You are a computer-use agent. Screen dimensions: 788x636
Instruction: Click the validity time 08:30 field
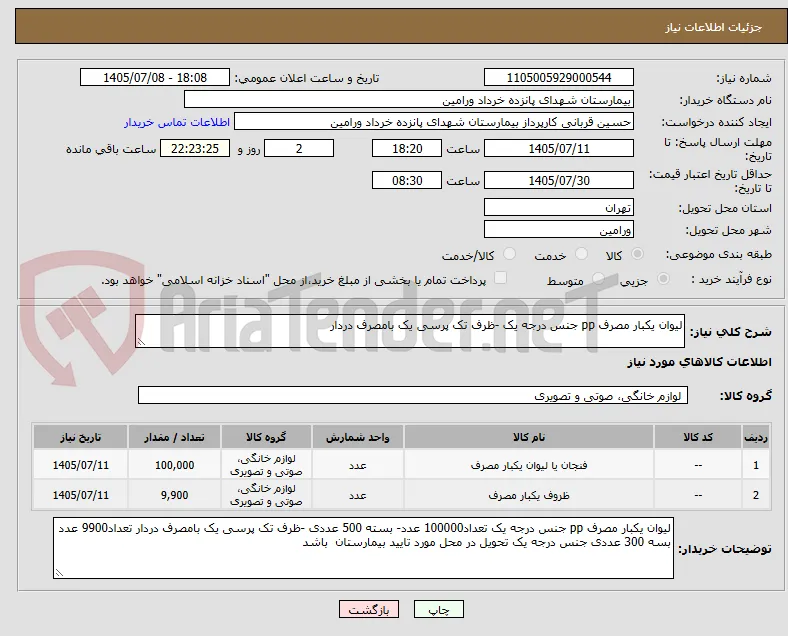point(407,180)
